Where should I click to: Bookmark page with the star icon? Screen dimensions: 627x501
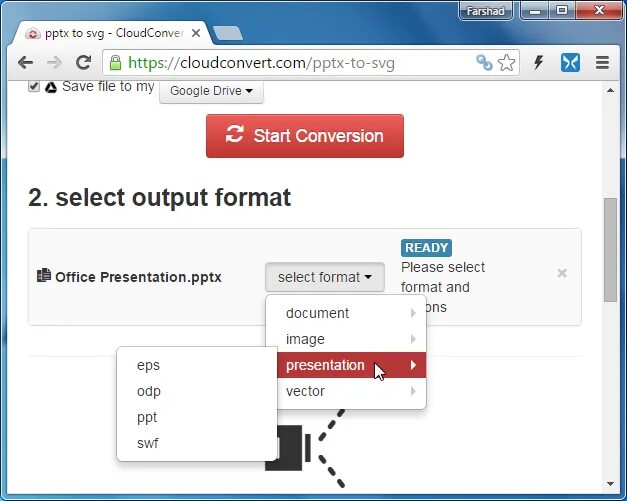pos(507,63)
